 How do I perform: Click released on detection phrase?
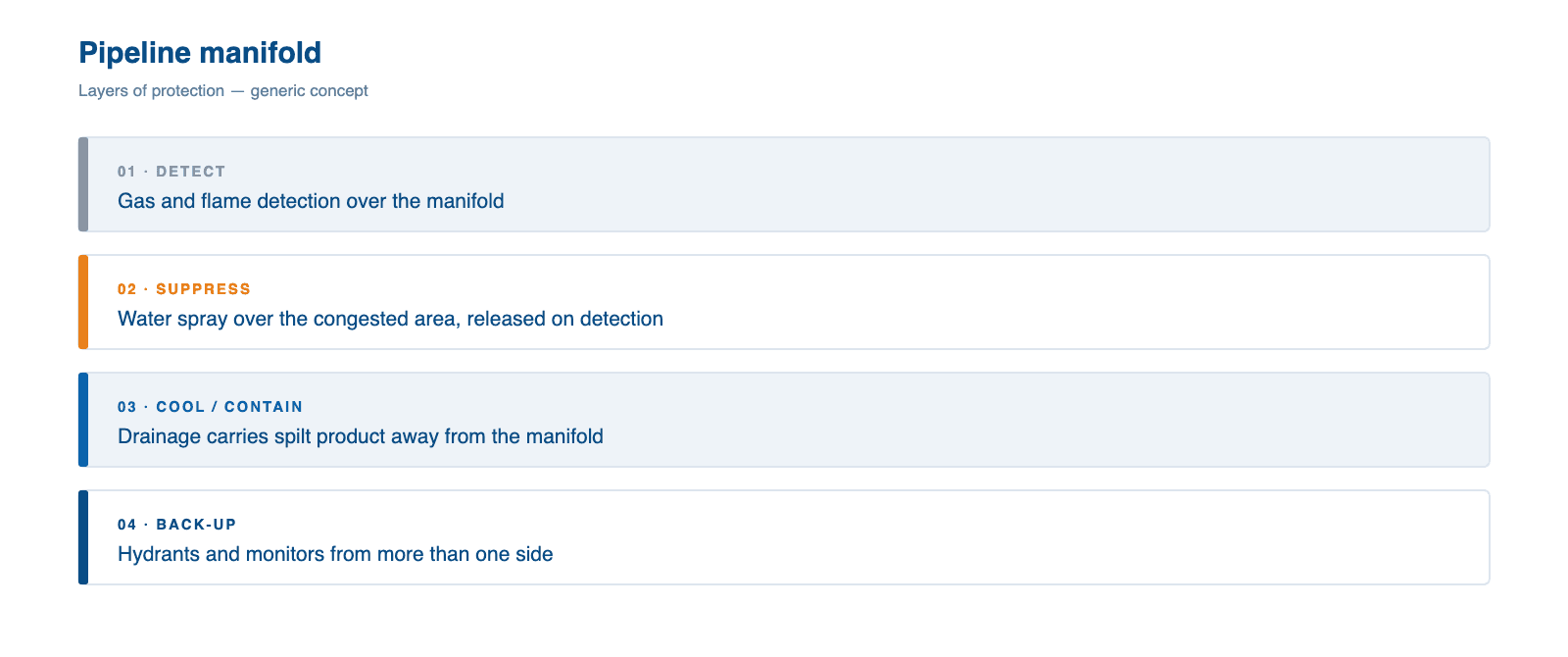(x=565, y=319)
